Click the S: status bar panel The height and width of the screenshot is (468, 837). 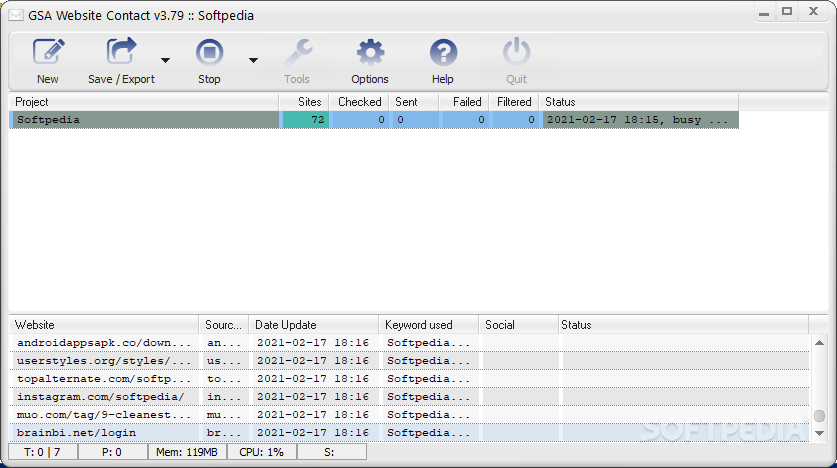click(331, 452)
